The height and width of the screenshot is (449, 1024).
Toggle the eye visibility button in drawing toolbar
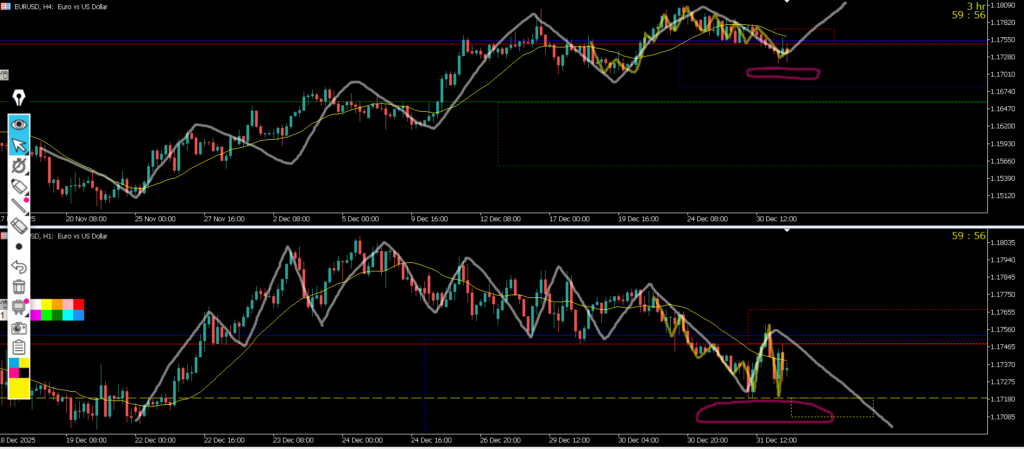tap(19, 125)
